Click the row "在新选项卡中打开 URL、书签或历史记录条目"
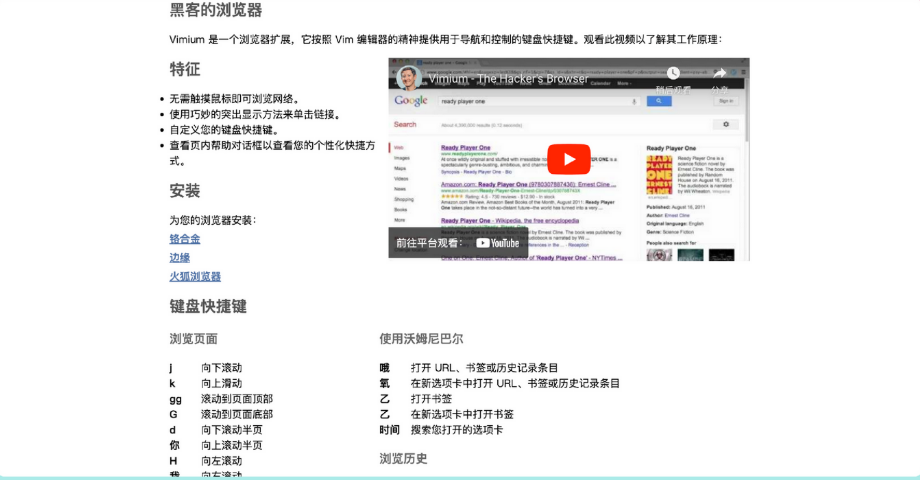 pyautogui.click(x=515, y=383)
